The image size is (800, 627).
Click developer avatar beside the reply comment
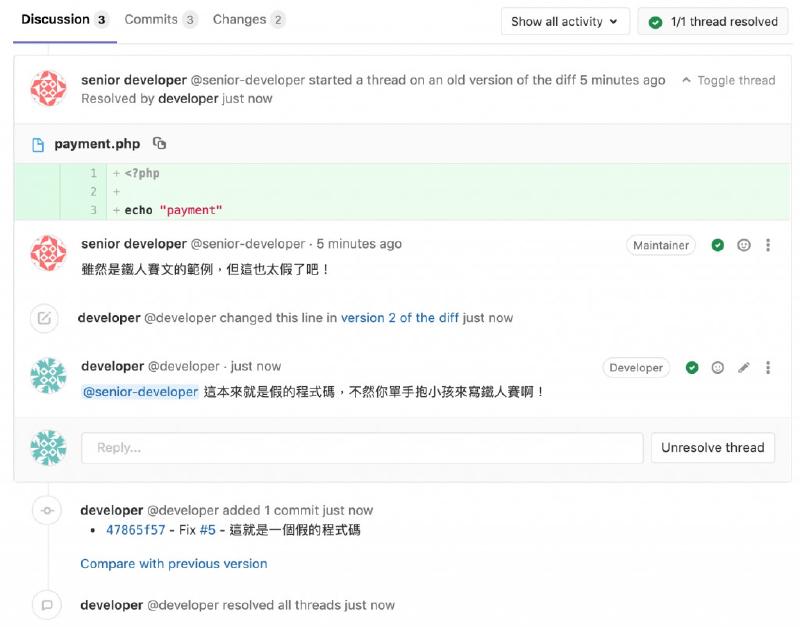click(x=48, y=375)
